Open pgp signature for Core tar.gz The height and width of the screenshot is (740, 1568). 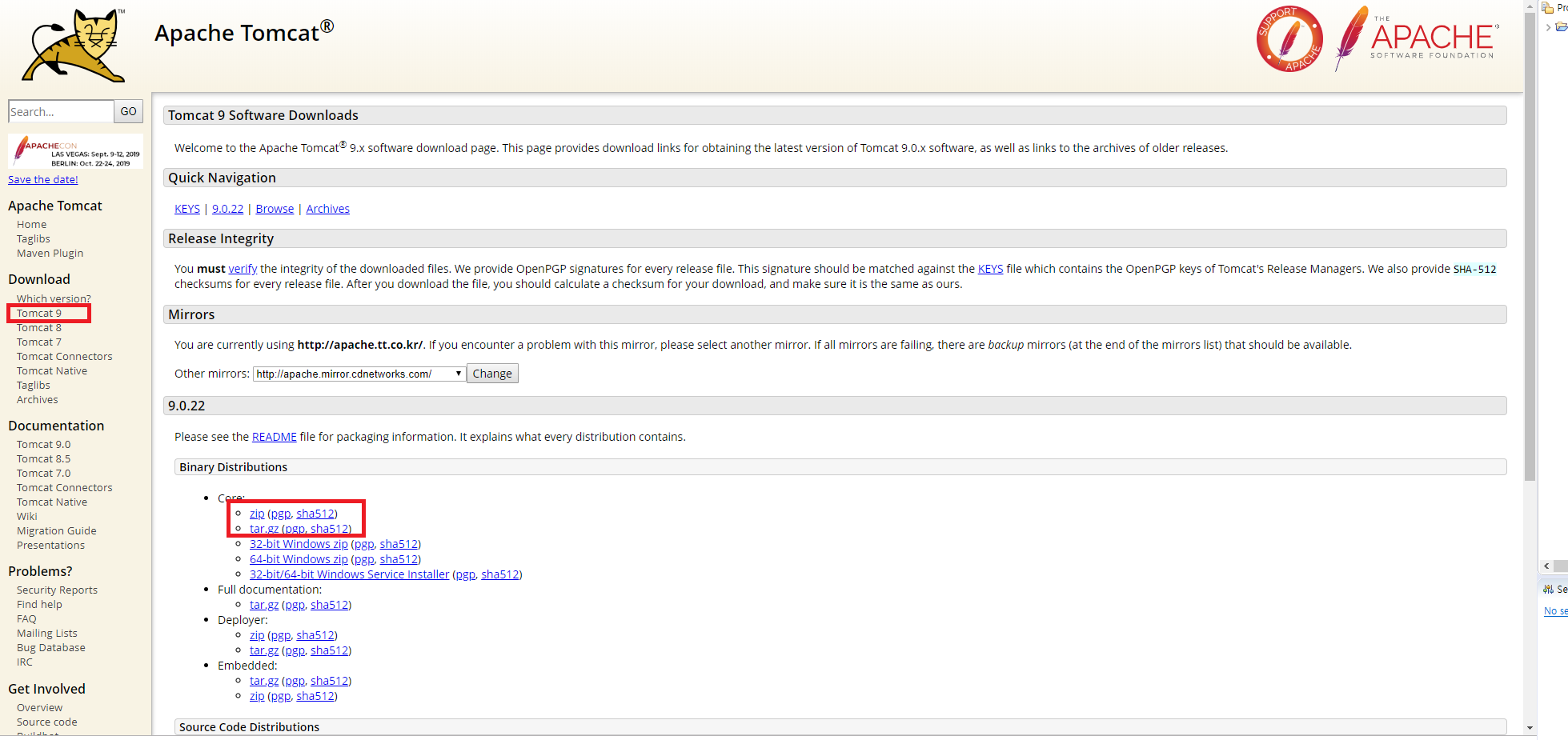pyautogui.click(x=295, y=529)
